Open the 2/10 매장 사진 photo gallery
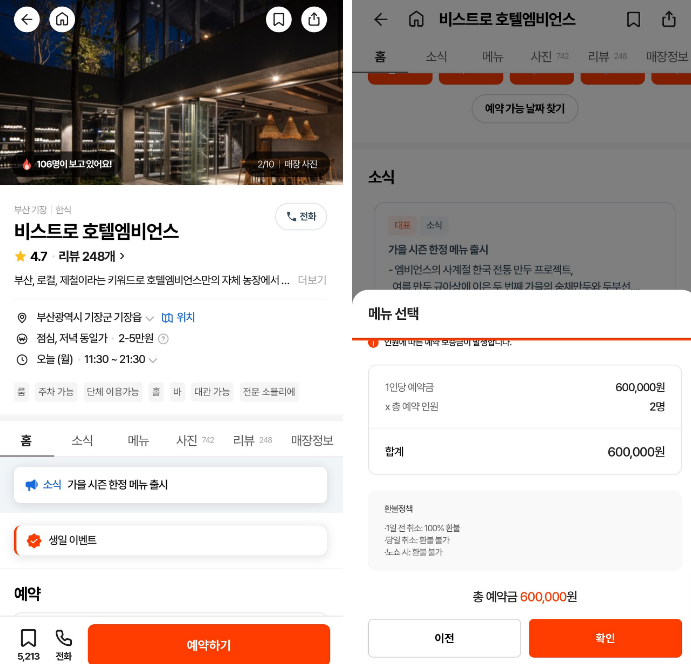The height and width of the screenshot is (664, 691). [287, 164]
